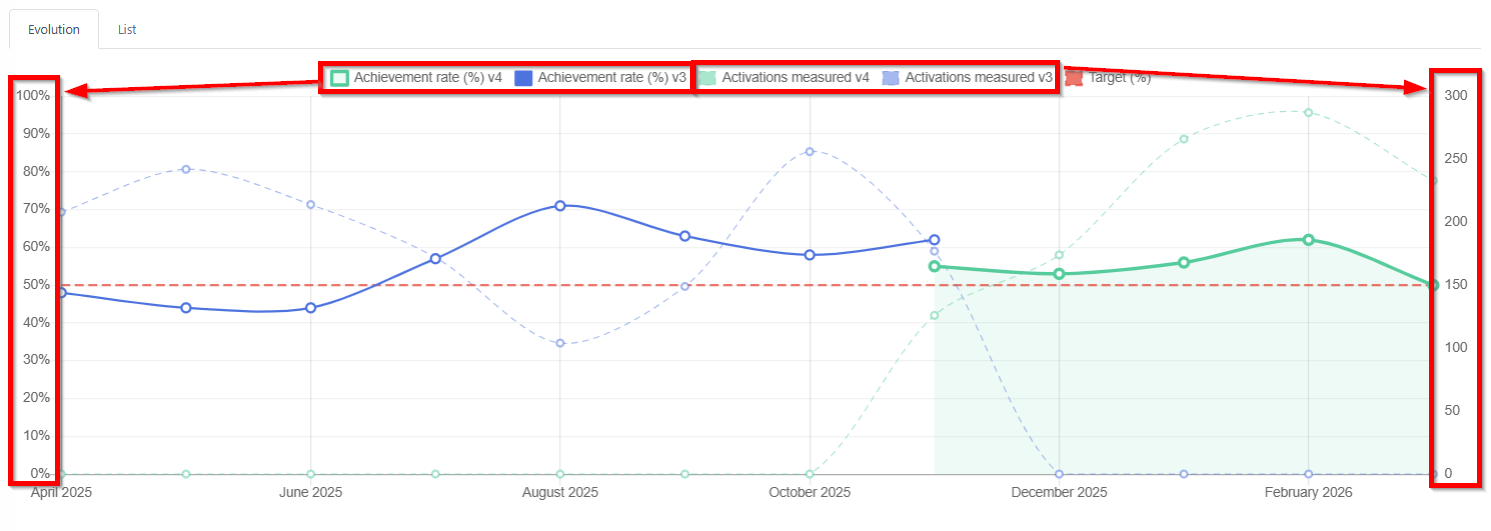Select December 2025 point on solid green line
Viewport: 1491px width, 531px height.
[x=1059, y=274]
